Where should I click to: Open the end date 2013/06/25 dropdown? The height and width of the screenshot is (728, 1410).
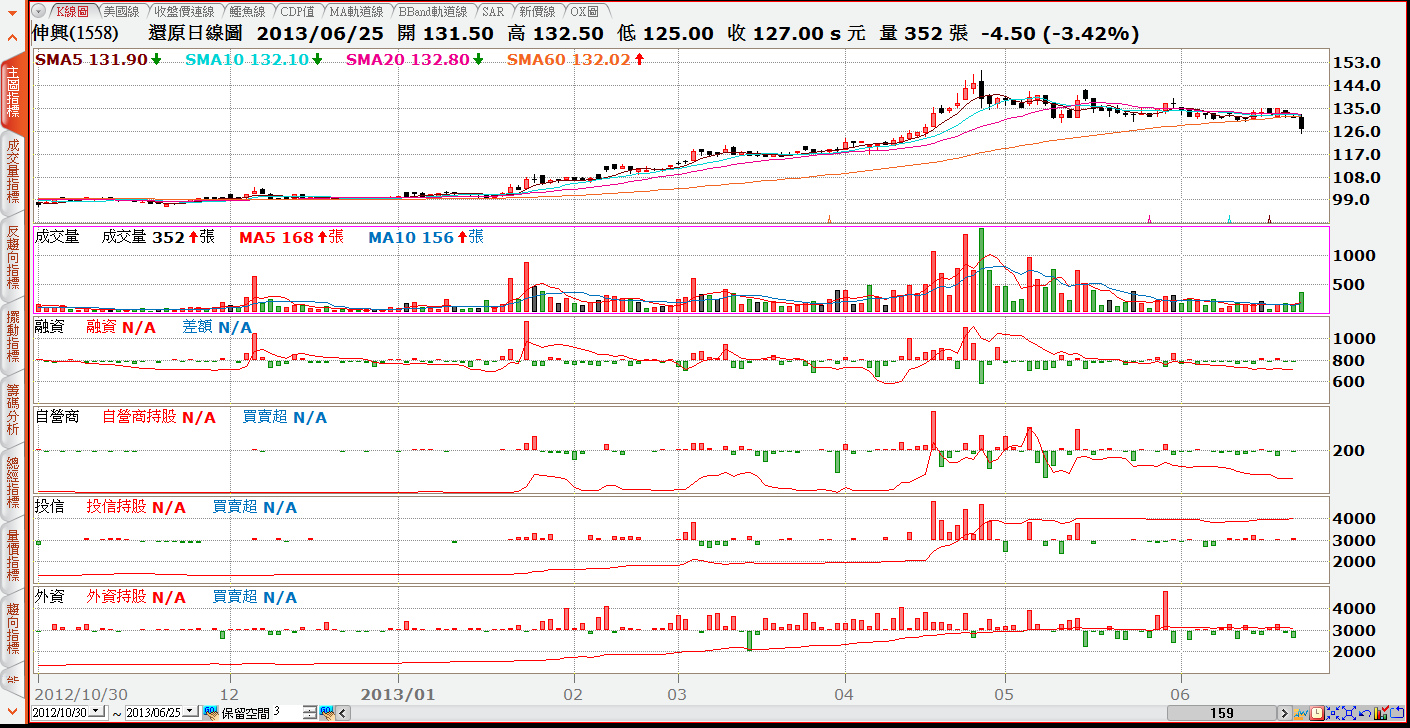190,712
